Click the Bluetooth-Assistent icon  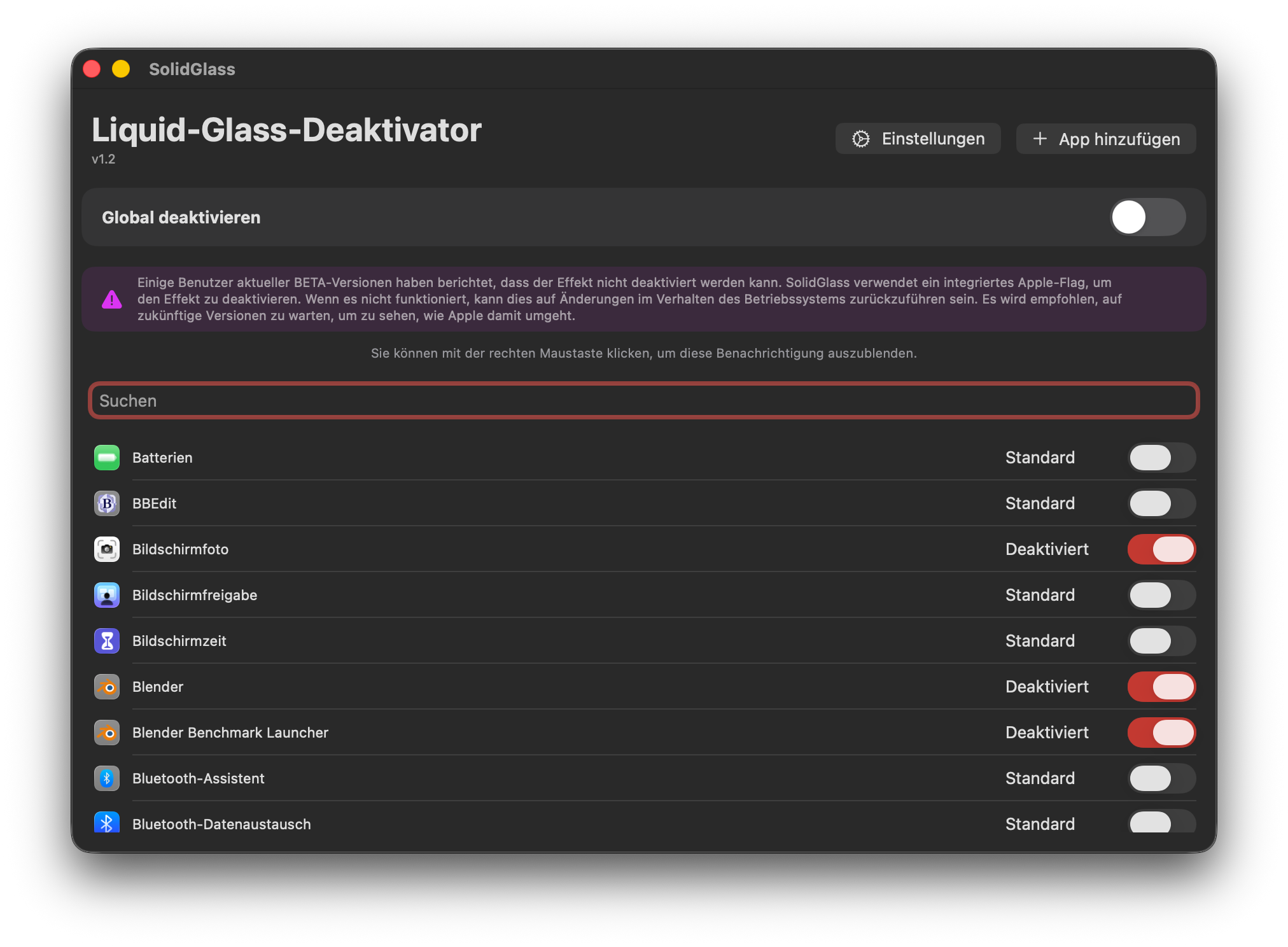[x=107, y=778]
